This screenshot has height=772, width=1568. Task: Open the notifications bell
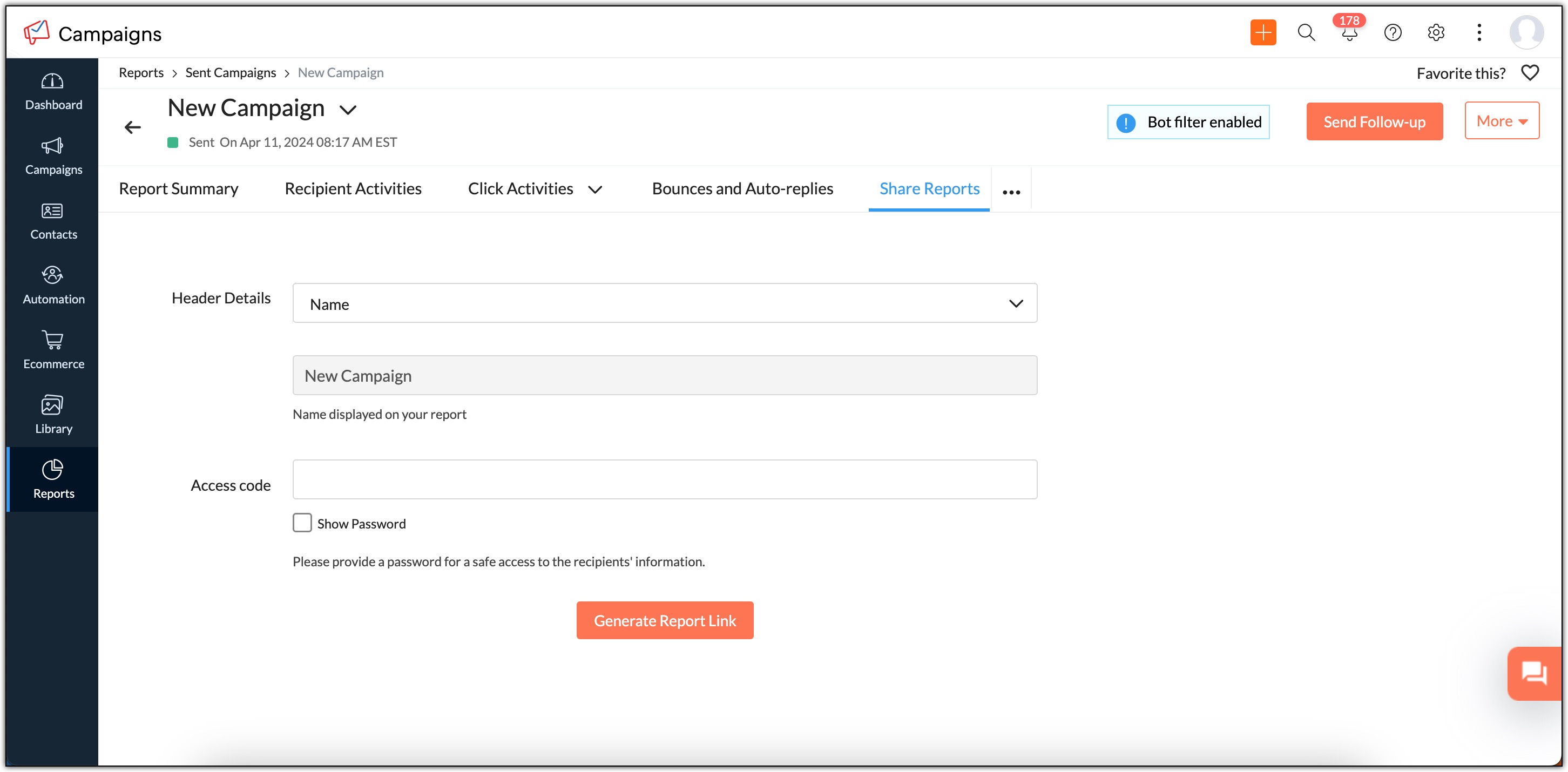click(x=1349, y=35)
